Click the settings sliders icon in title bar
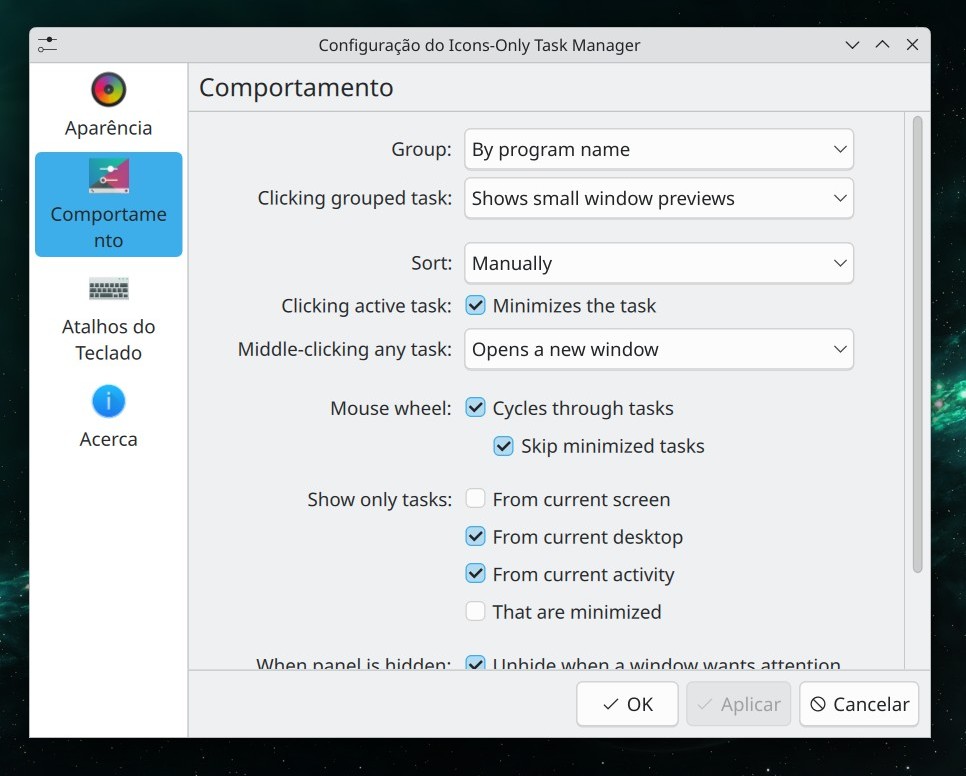 click(x=47, y=45)
